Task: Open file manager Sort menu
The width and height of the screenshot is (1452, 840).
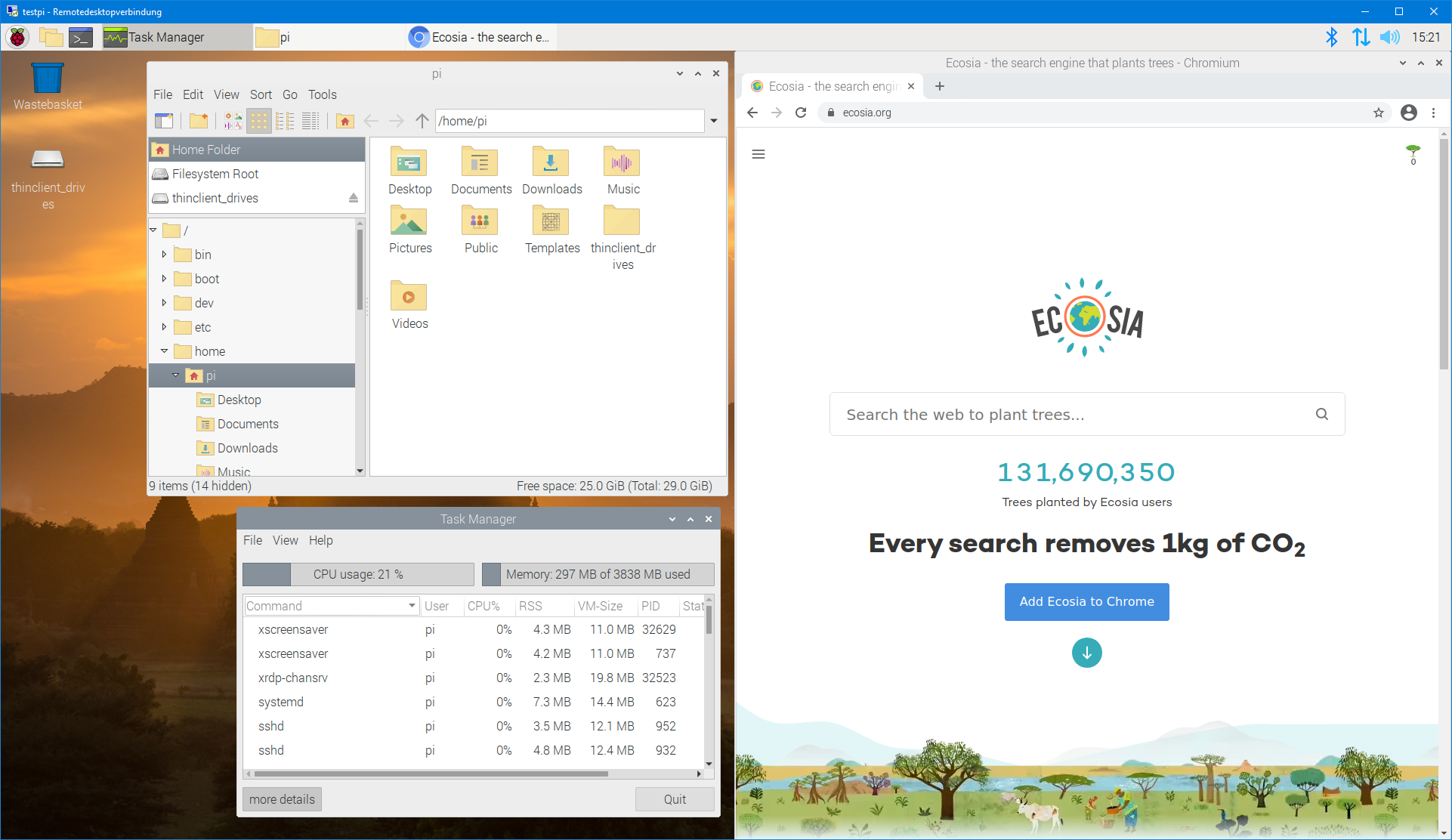Action: [261, 94]
